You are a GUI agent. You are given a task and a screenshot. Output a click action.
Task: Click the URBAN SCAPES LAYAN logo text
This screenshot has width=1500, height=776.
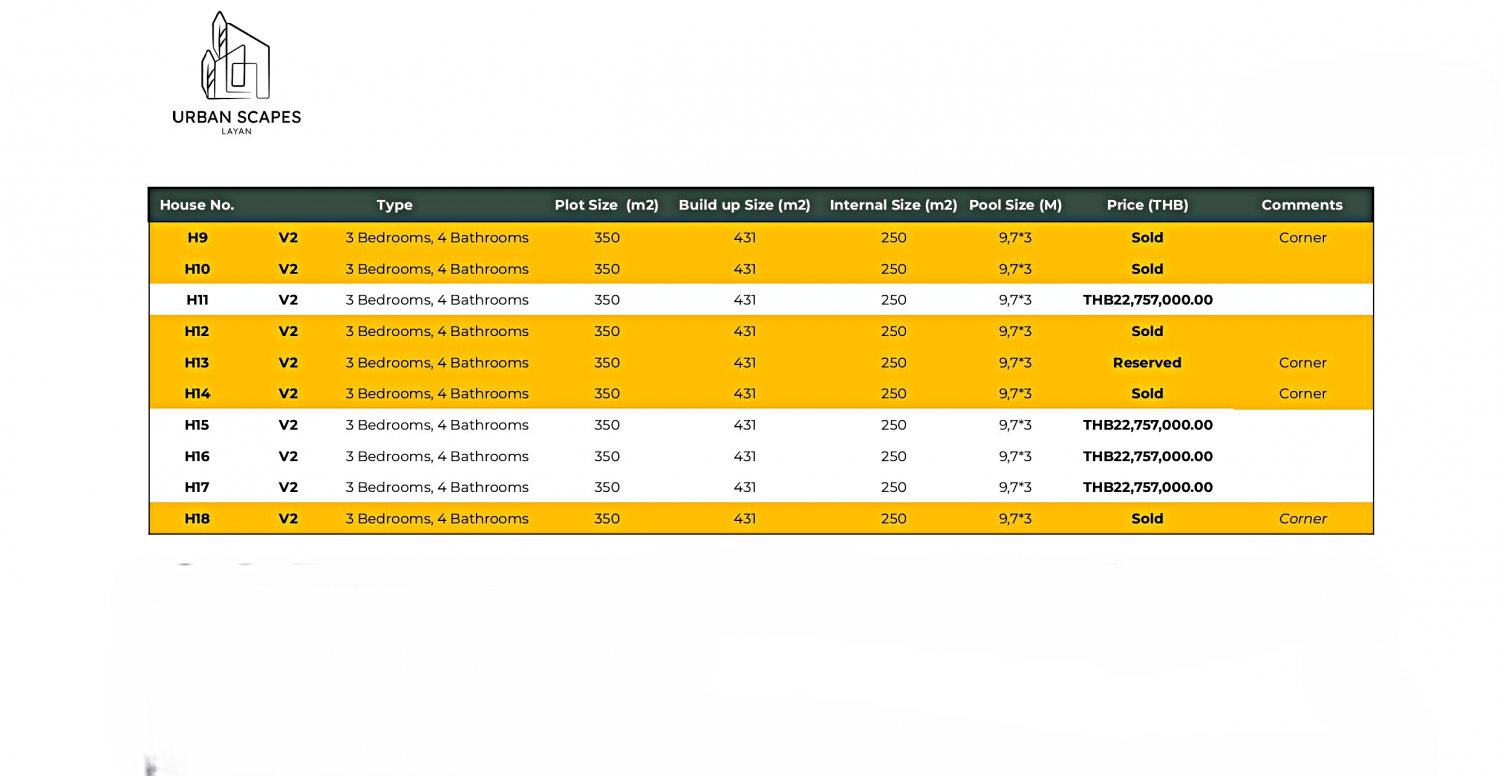pyautogui.click(x=236, y=118)
